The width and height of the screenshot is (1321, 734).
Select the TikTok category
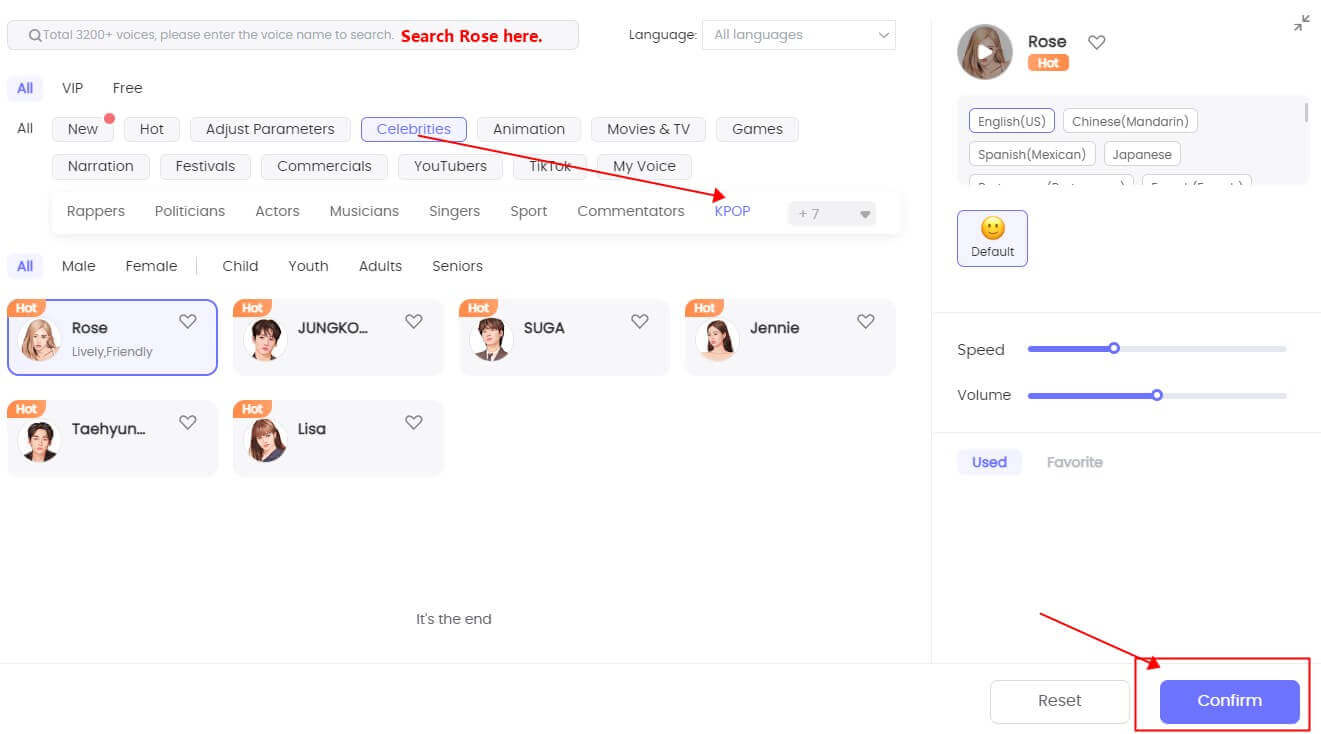(x=550, y=166)
